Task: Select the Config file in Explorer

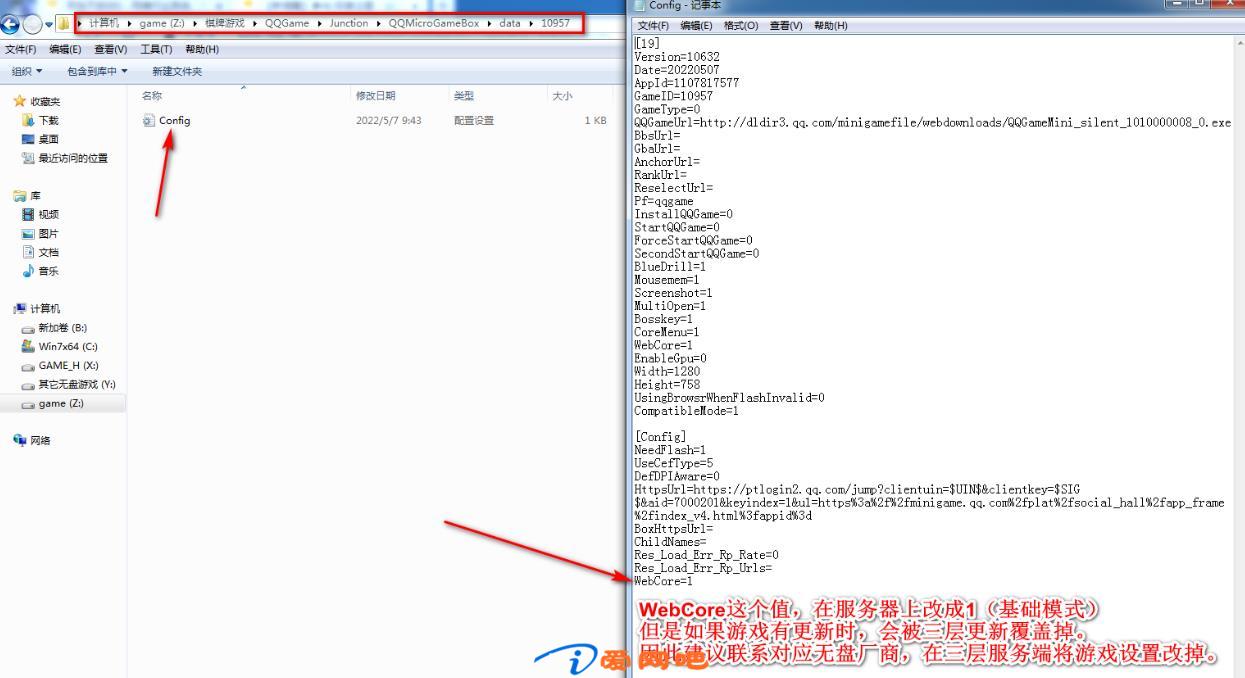Action: coord(166,120)
